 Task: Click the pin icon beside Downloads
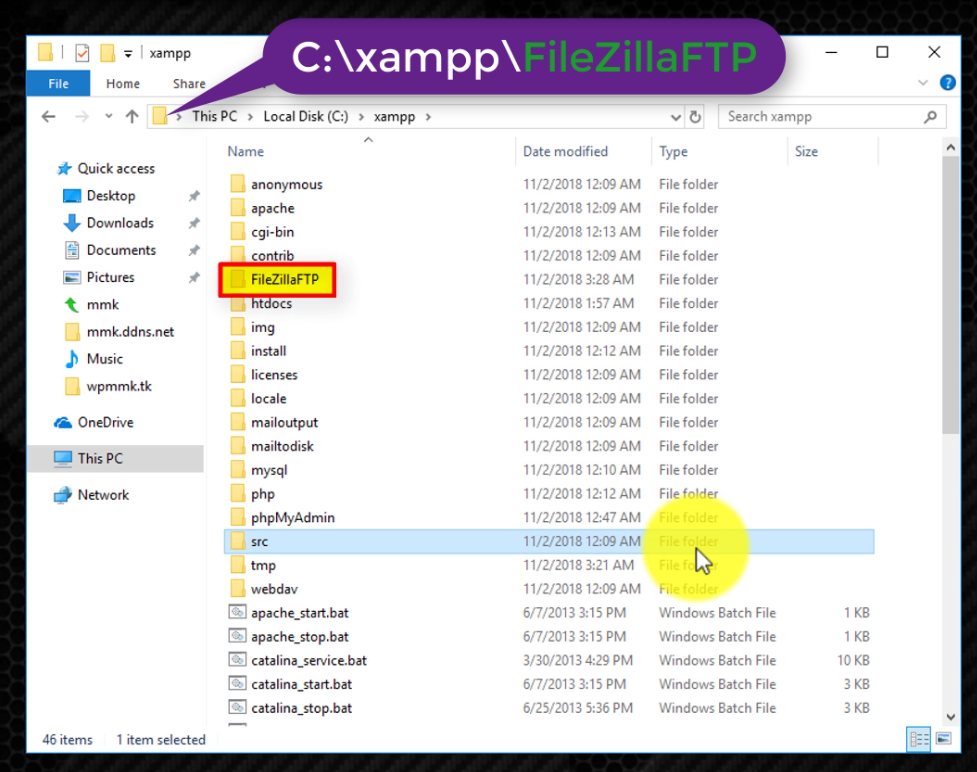click(x=194, y=223)
